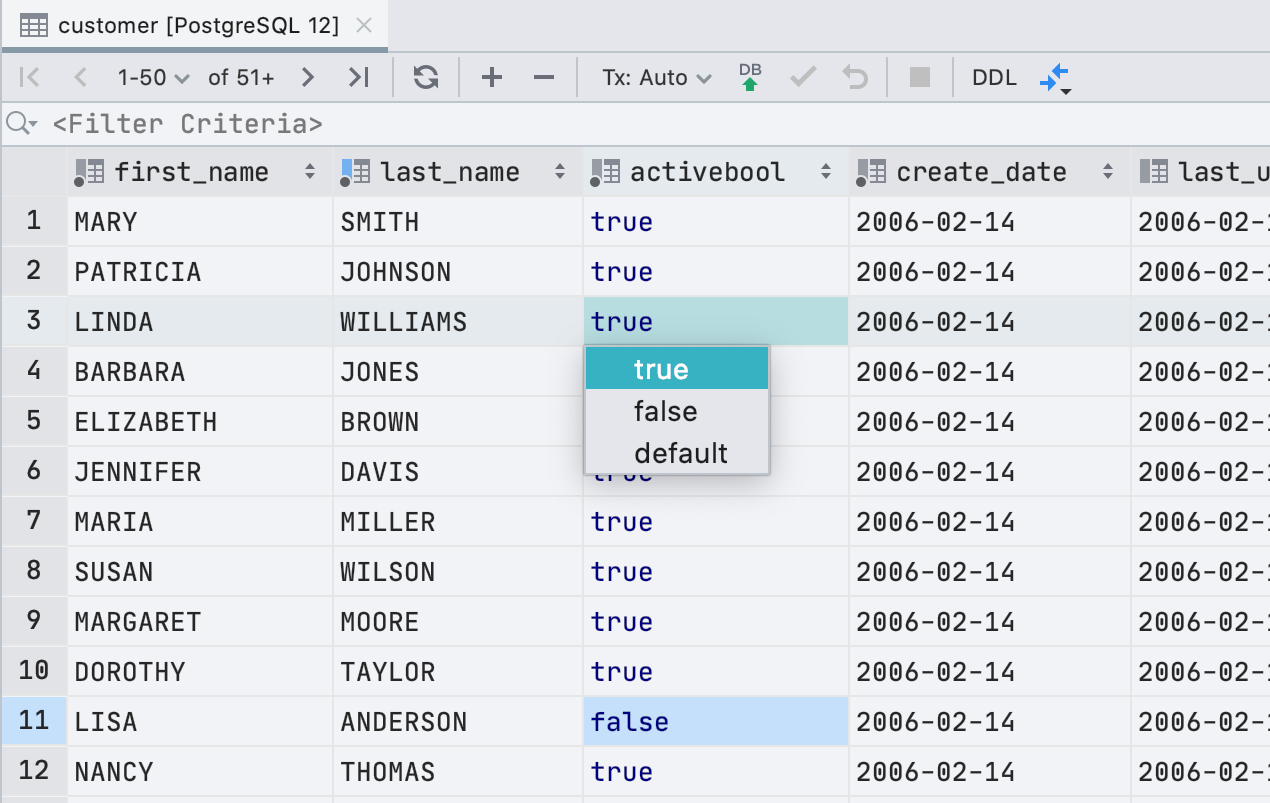
Task: Select the activebool cell in MARY's row
Action: click(x=716, y=221)
